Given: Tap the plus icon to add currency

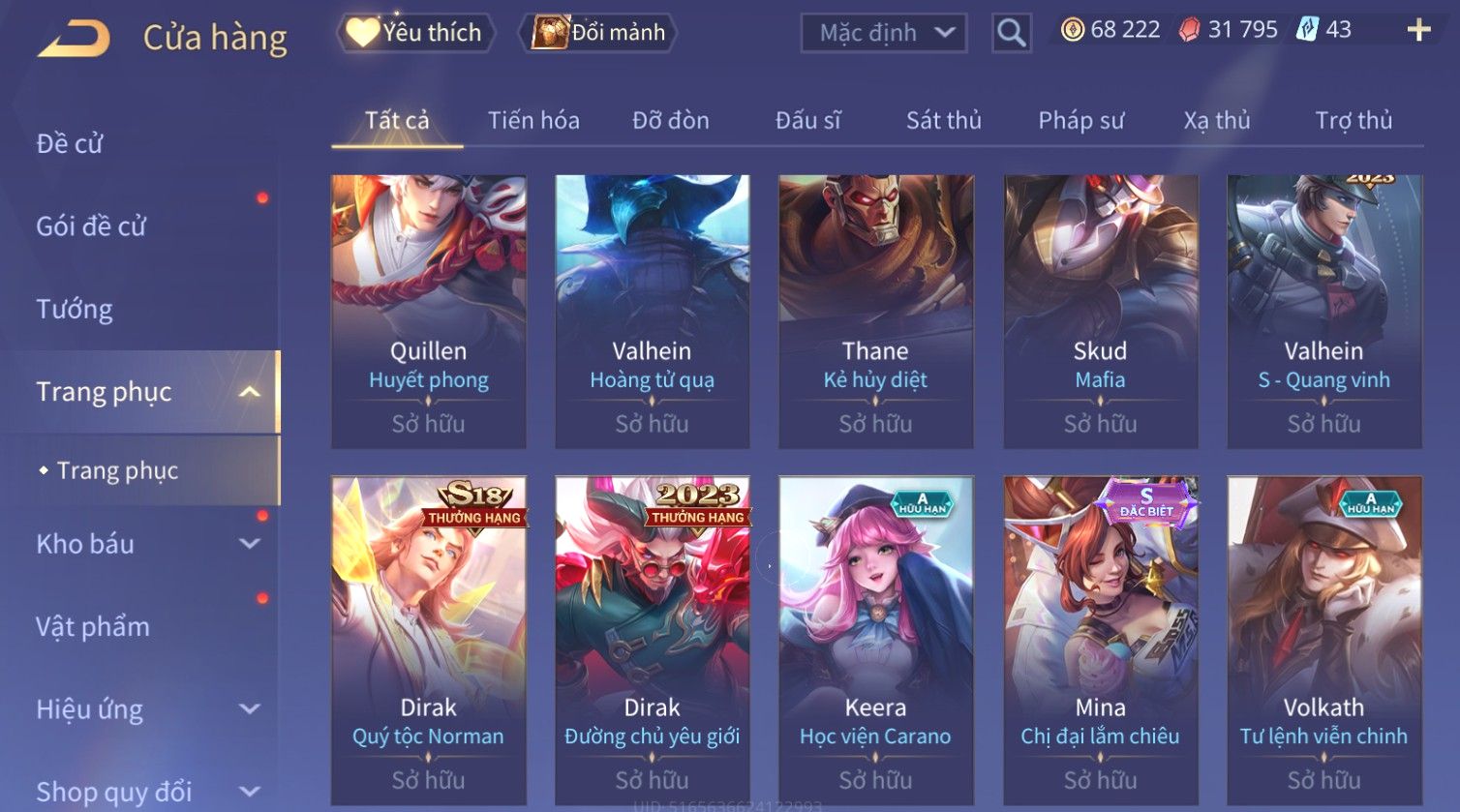Looking at the screenshot, I should point(1418,31).
